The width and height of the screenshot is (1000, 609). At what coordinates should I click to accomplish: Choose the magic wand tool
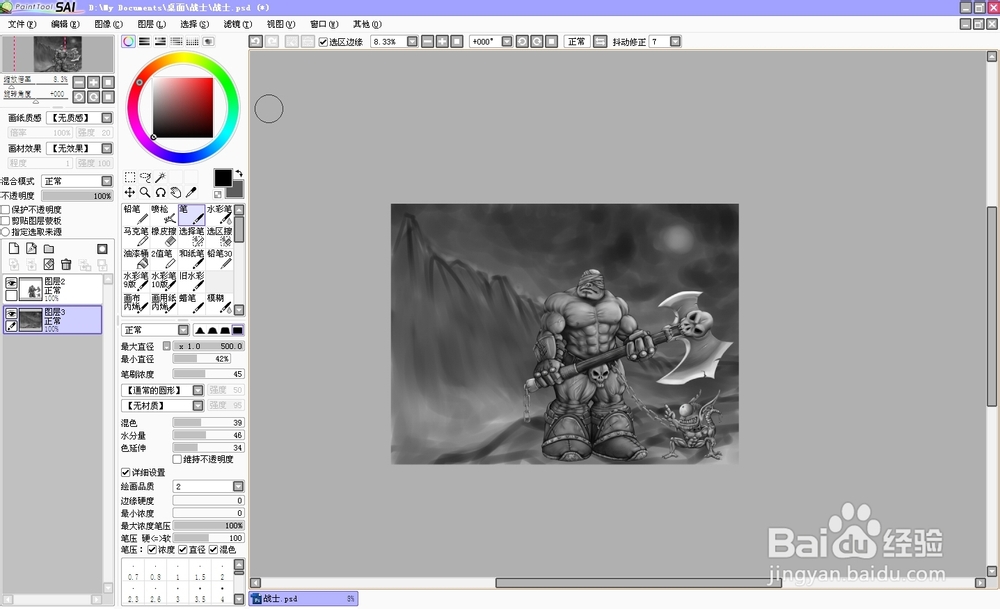click(x=161, y=177)
